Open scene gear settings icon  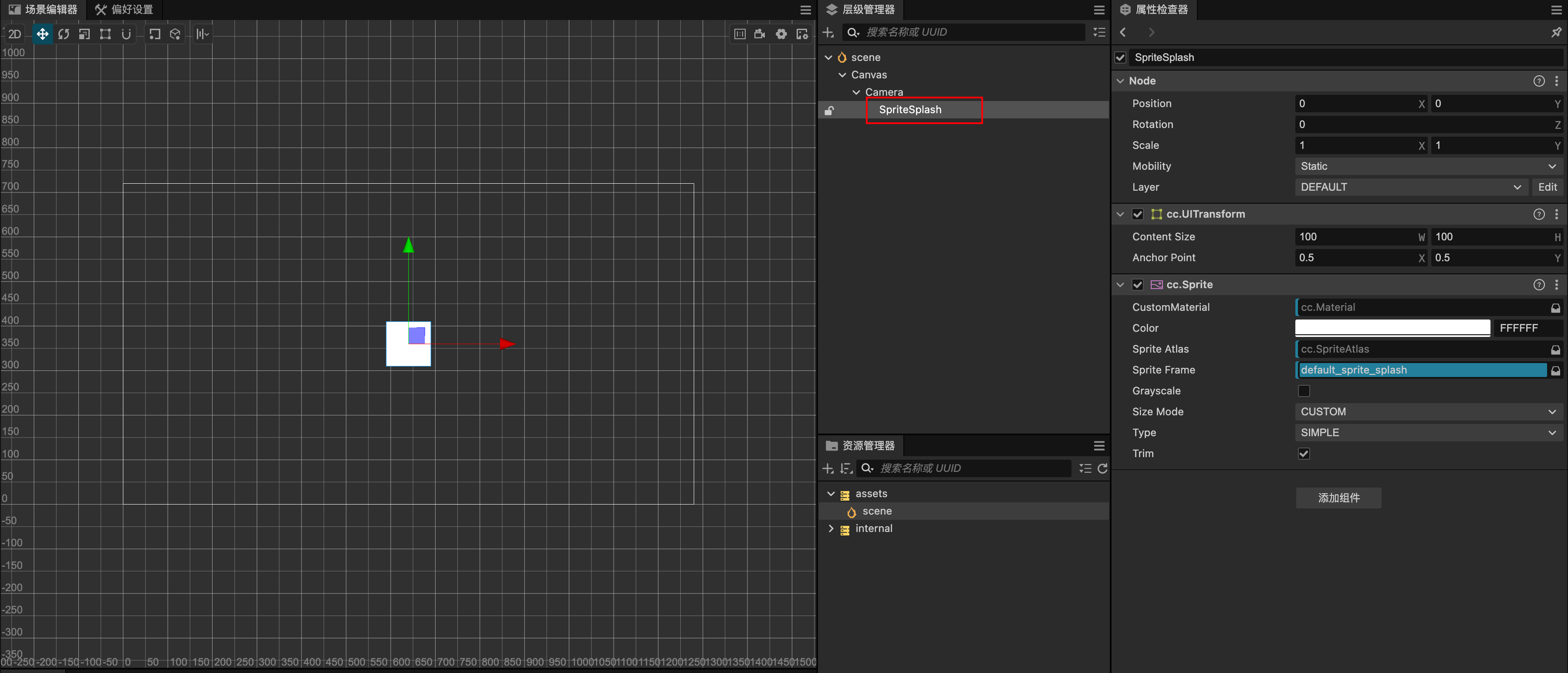point(781,34)
